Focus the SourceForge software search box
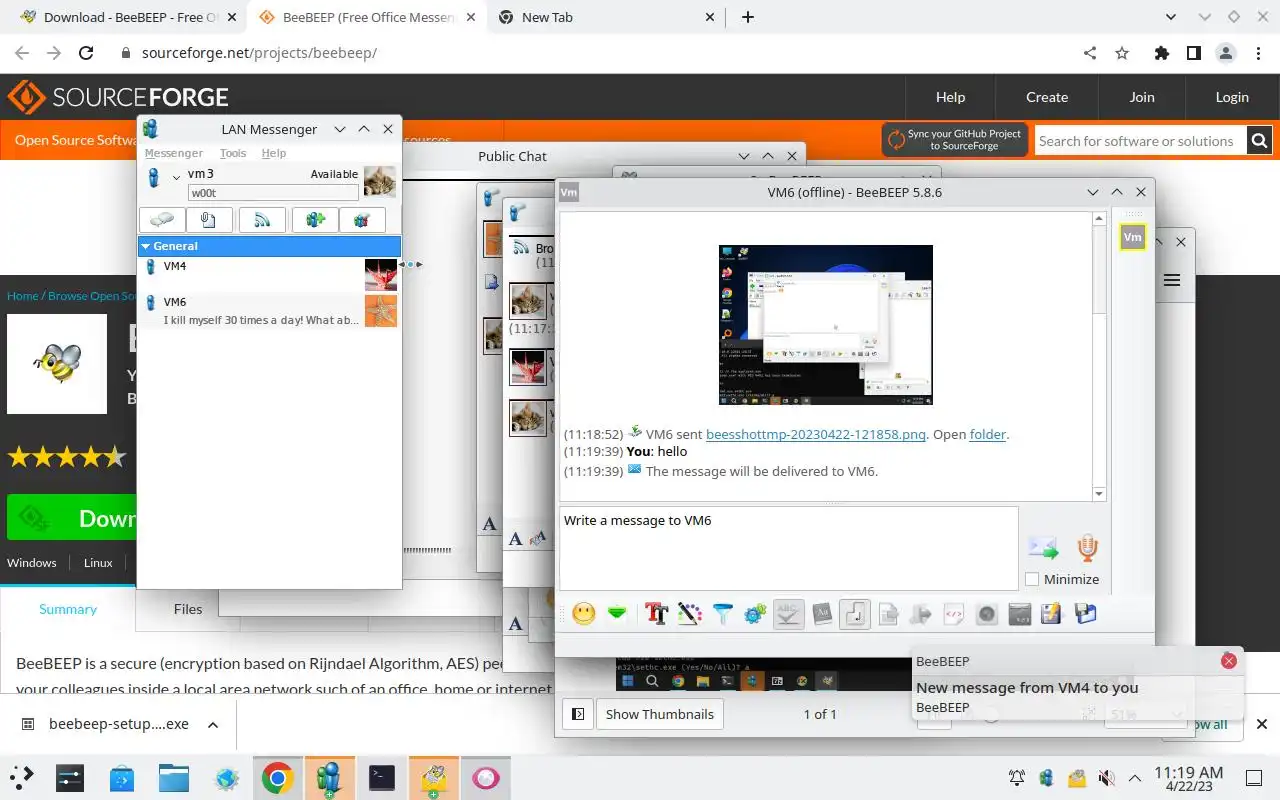 pyautogui.click(x=1140, y=141)
